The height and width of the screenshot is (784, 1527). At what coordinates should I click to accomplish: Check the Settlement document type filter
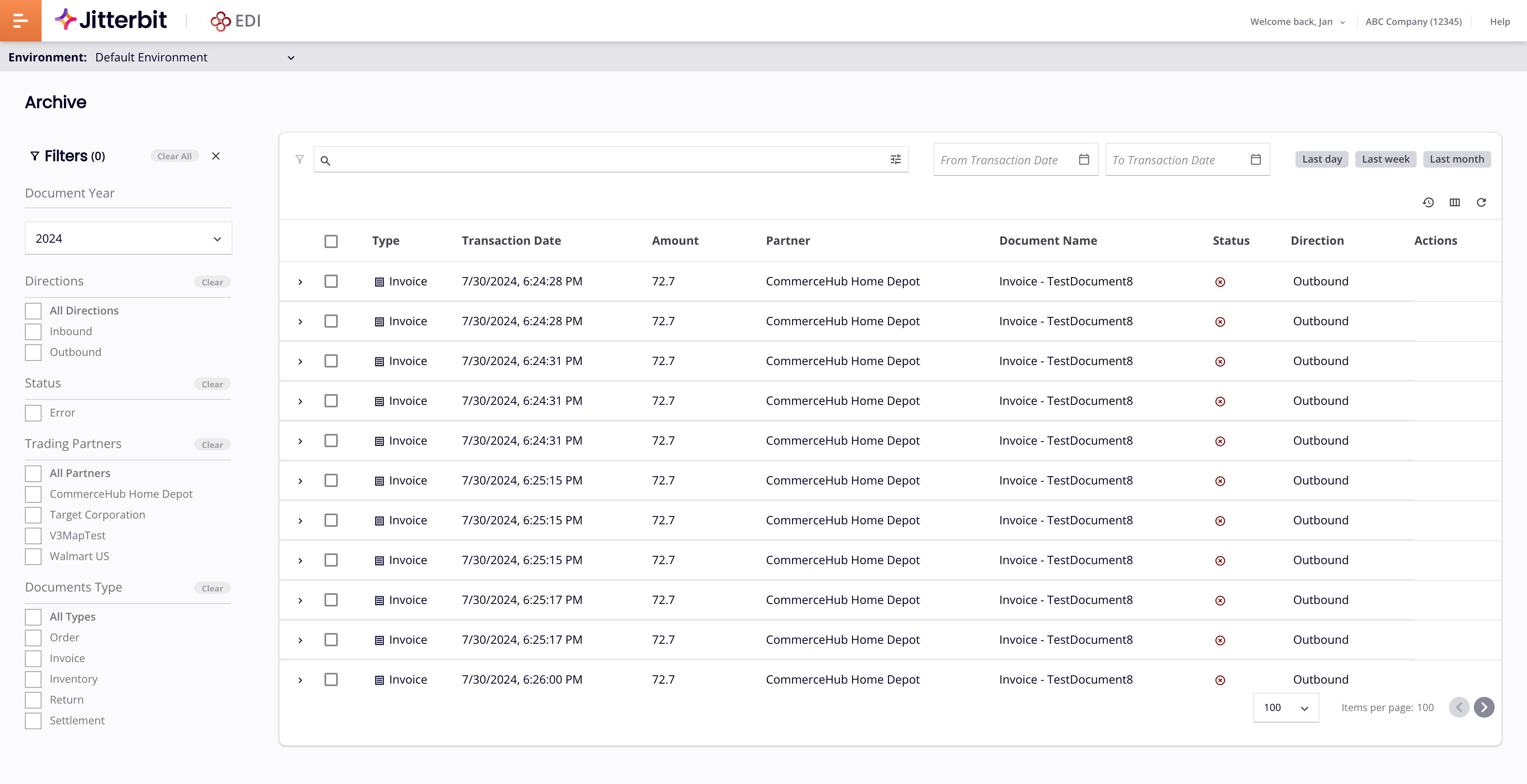coord(33,721)
